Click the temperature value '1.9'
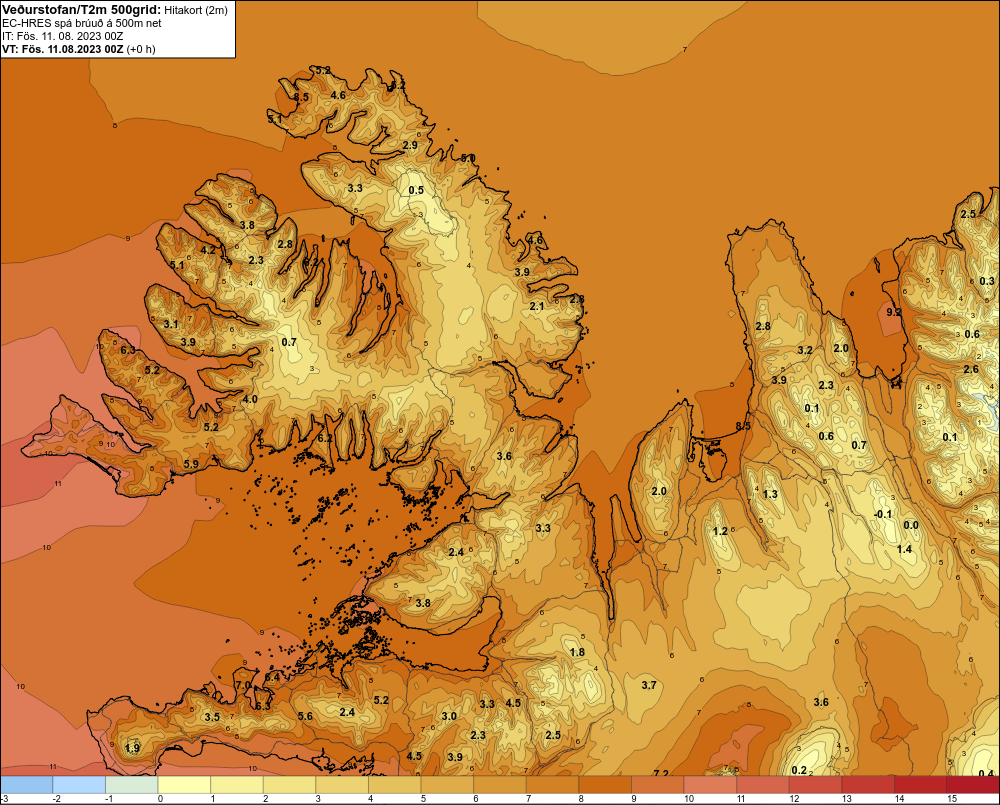1000x805 pixels. click(132, 748)
